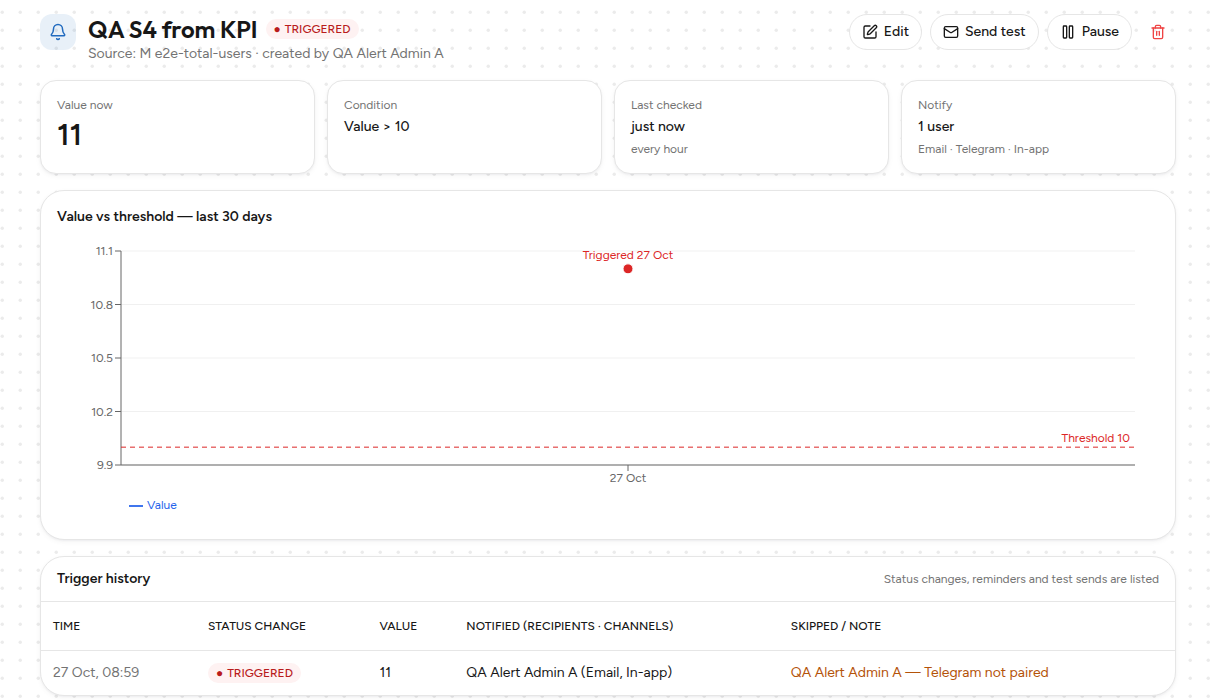
Task: Pause this alert
Action: (1089, 32)
